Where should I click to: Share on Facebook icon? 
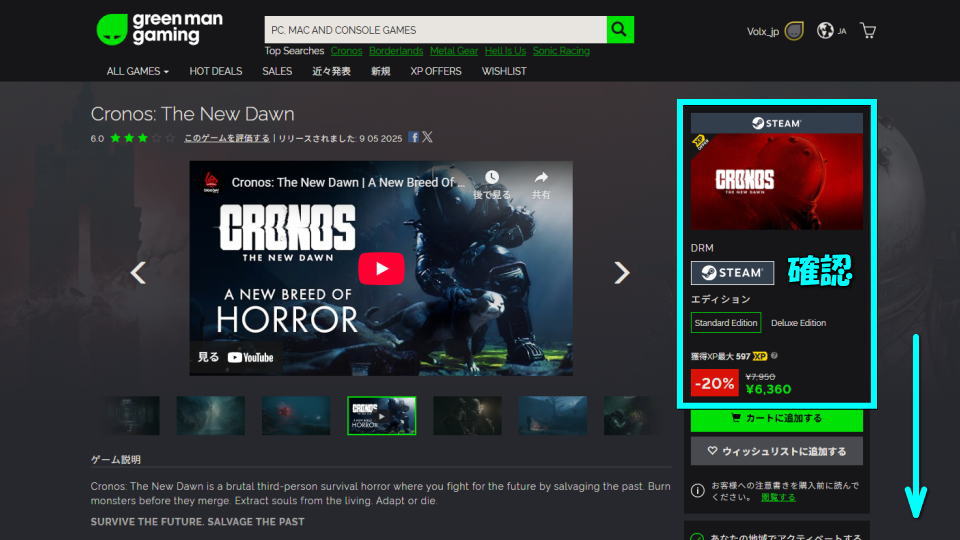[414, 137]
